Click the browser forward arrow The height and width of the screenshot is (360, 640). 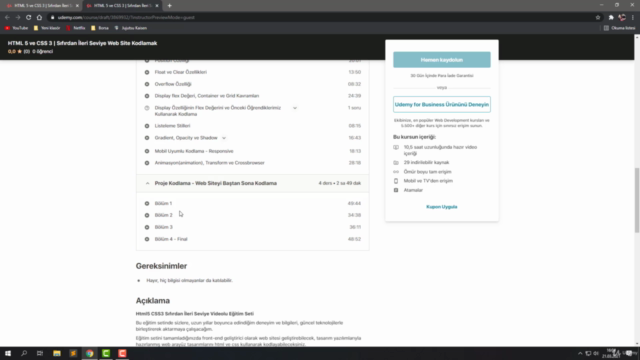(18, 18)
